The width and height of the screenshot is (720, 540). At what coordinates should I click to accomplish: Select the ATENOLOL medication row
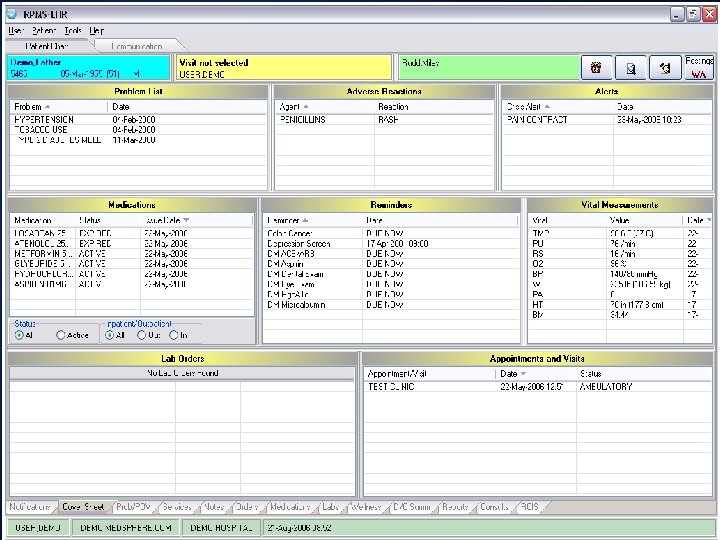click(x=132, y=243)
